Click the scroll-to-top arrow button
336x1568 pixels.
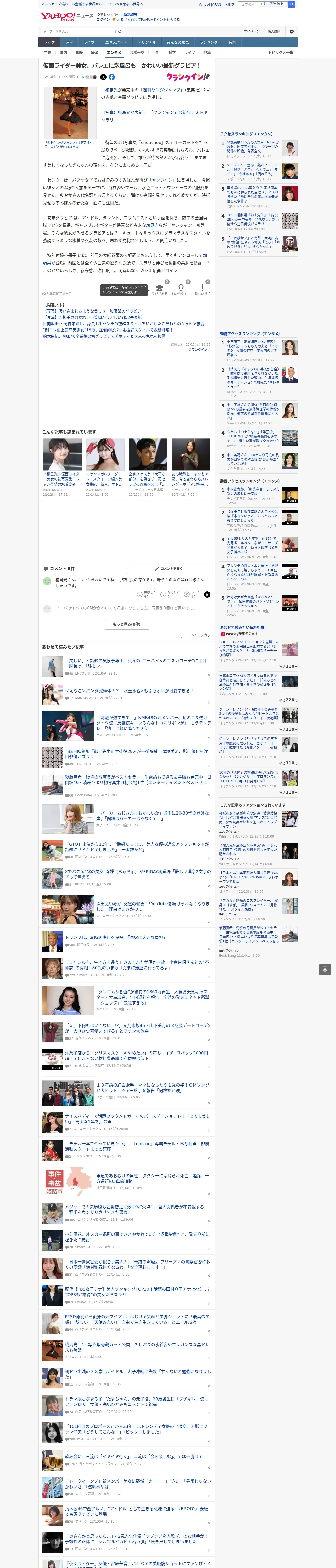tap(325, 970)
